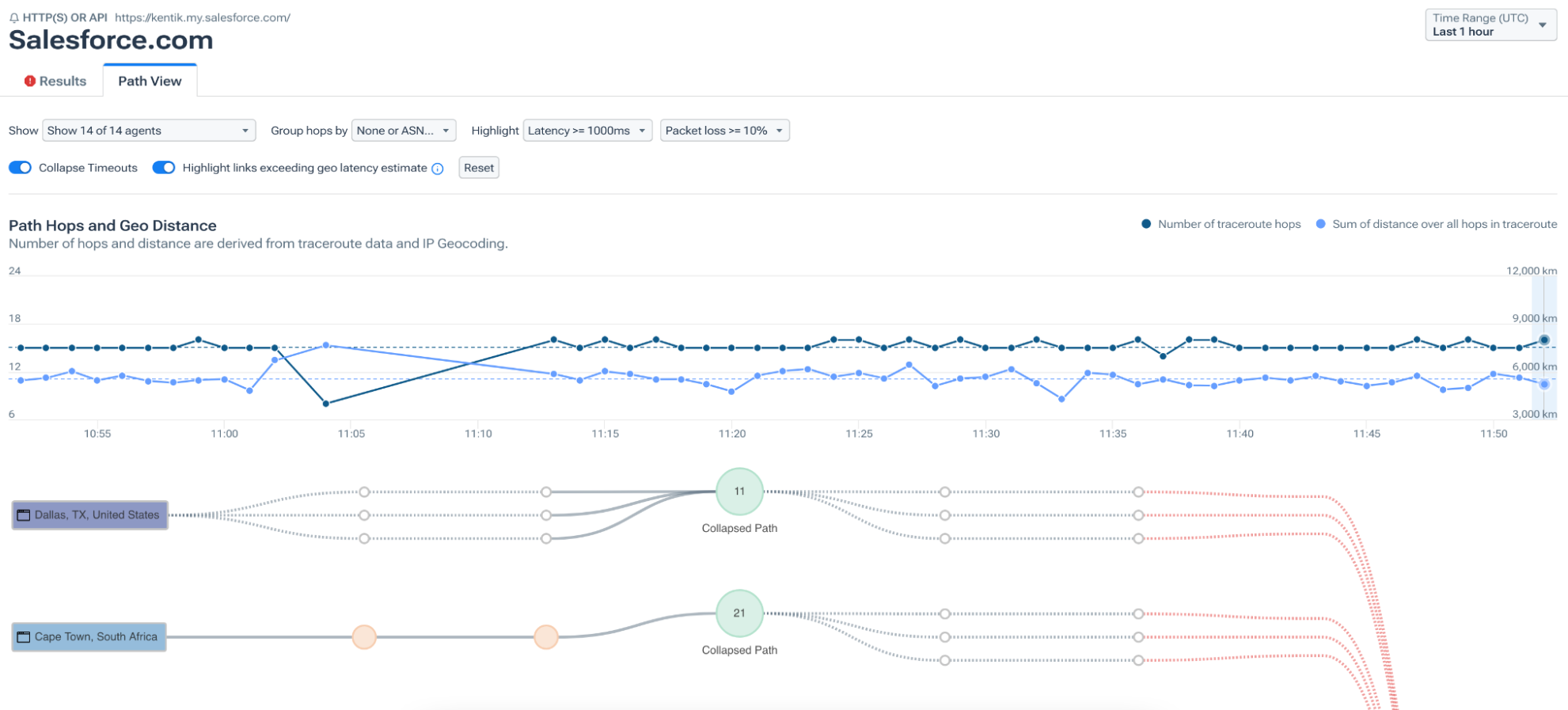Click the first orange hop after Cape Town

(x=364, y=636)
